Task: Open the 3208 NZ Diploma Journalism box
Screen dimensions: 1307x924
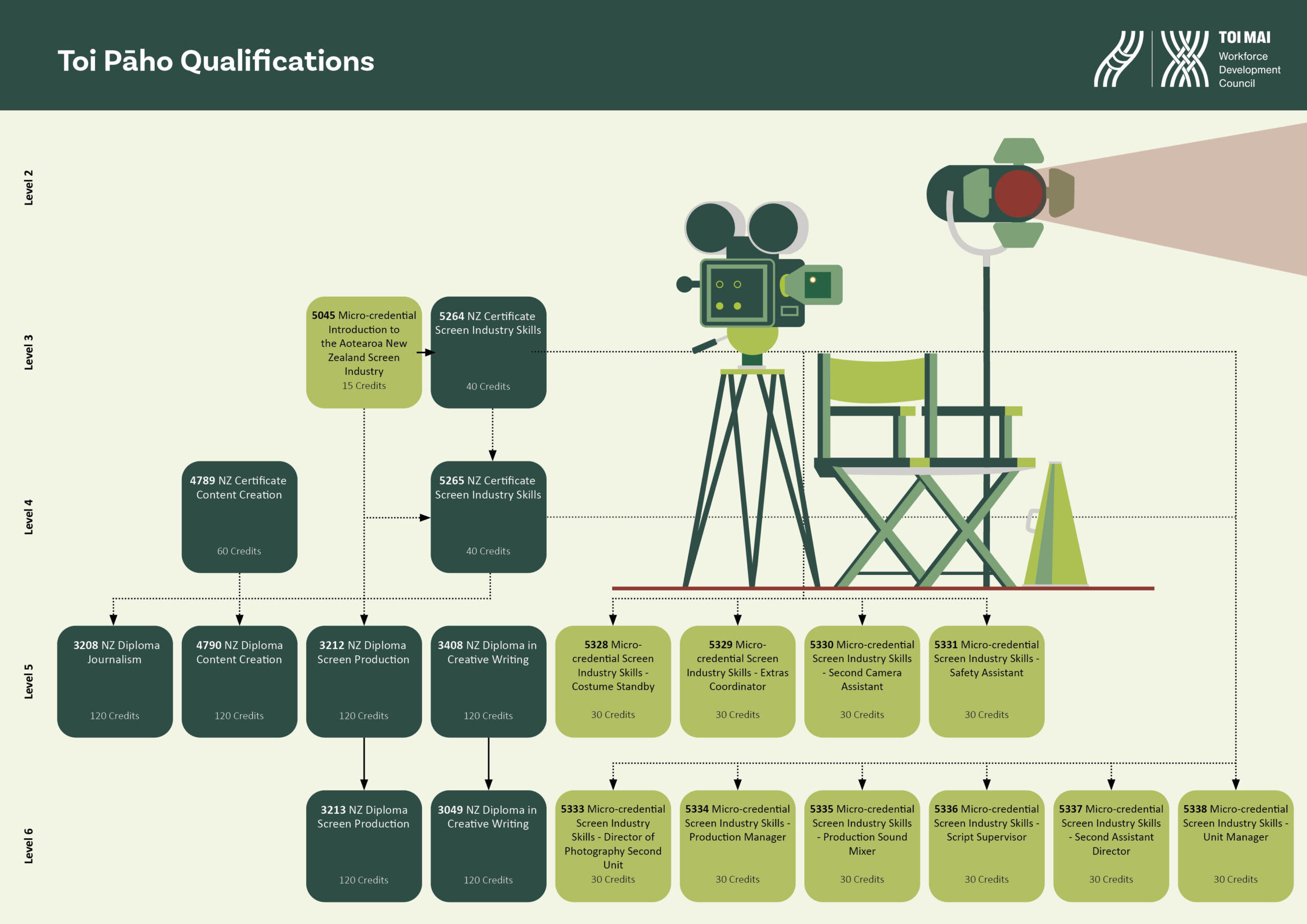Action: [114, 681]
